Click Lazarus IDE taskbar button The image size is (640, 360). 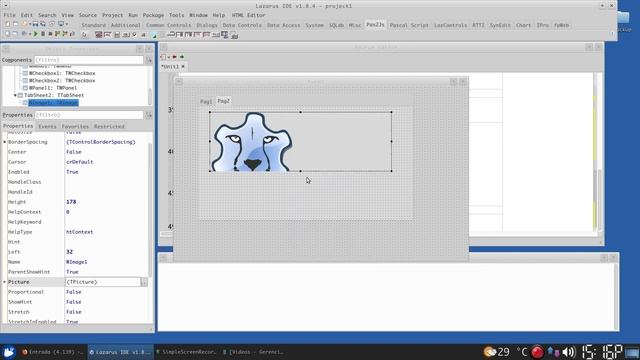[120, 352]
